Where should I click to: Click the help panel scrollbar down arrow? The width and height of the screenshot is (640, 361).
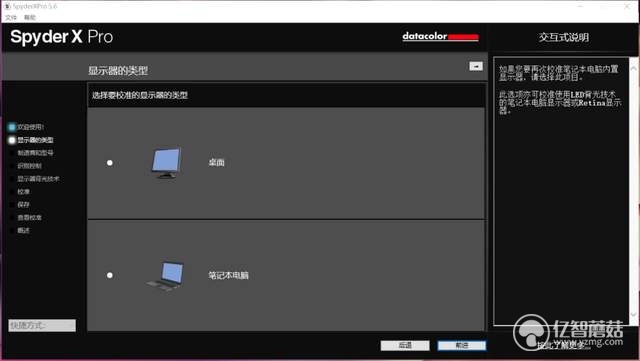pos(633,315)
